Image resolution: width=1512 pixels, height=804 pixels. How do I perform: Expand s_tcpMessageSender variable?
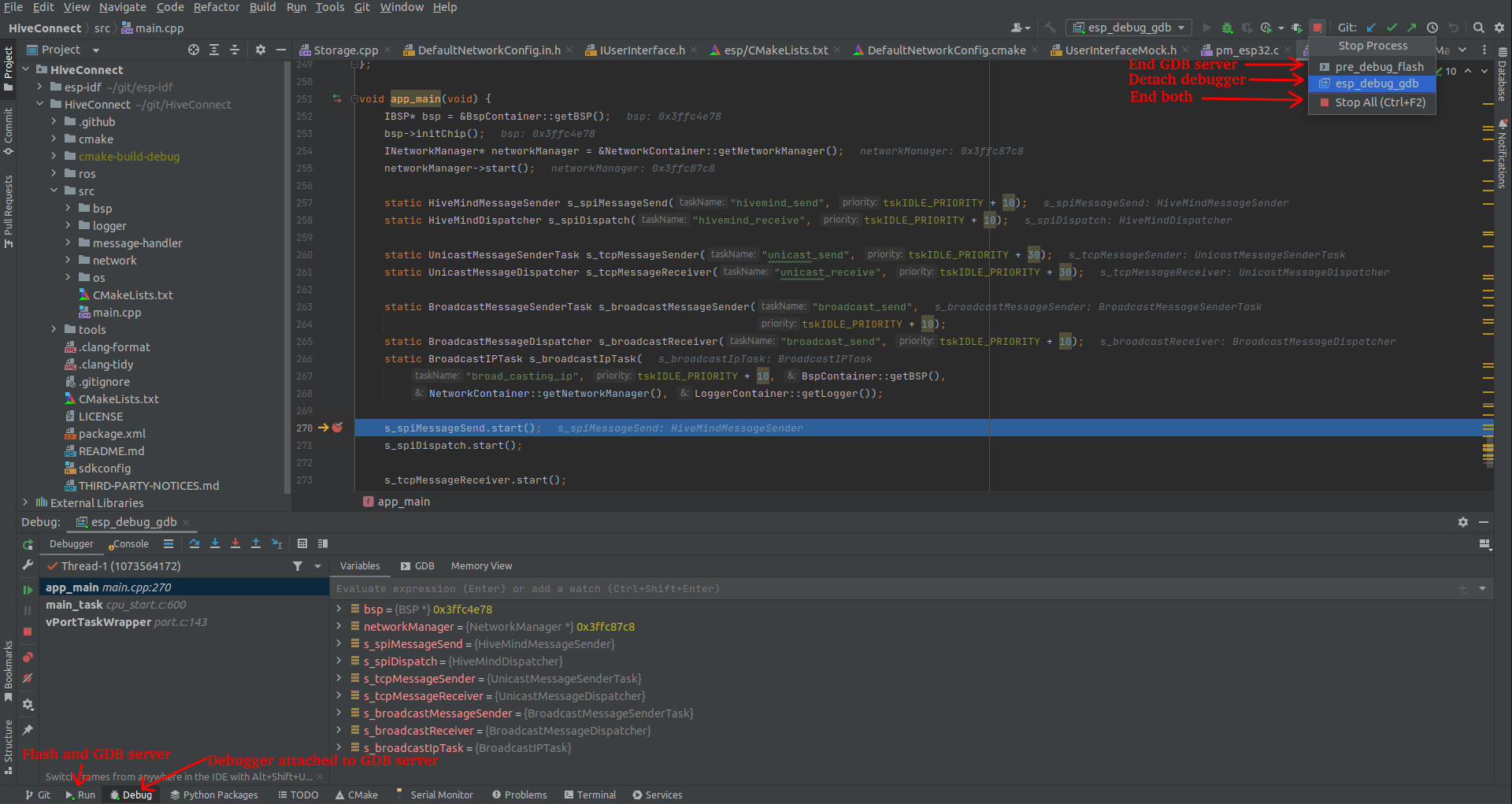click(339, 678)
